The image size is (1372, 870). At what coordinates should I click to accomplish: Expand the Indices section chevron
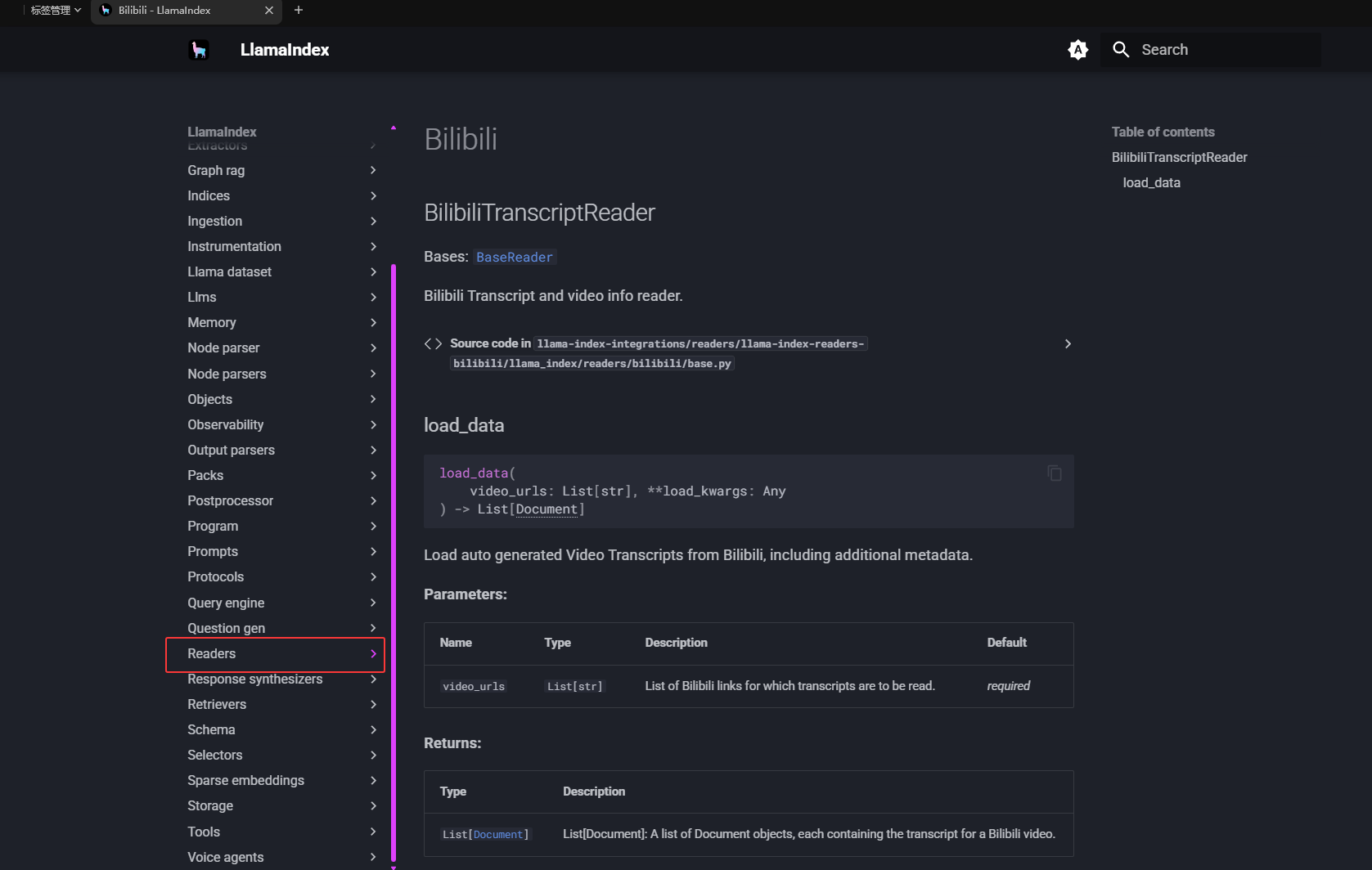coord(373,195)
